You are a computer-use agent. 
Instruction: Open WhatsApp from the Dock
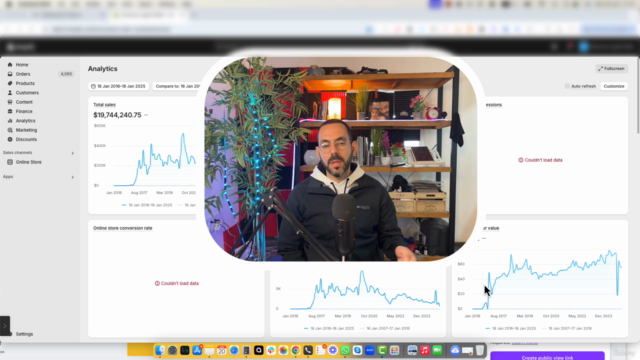coord(345,350)
